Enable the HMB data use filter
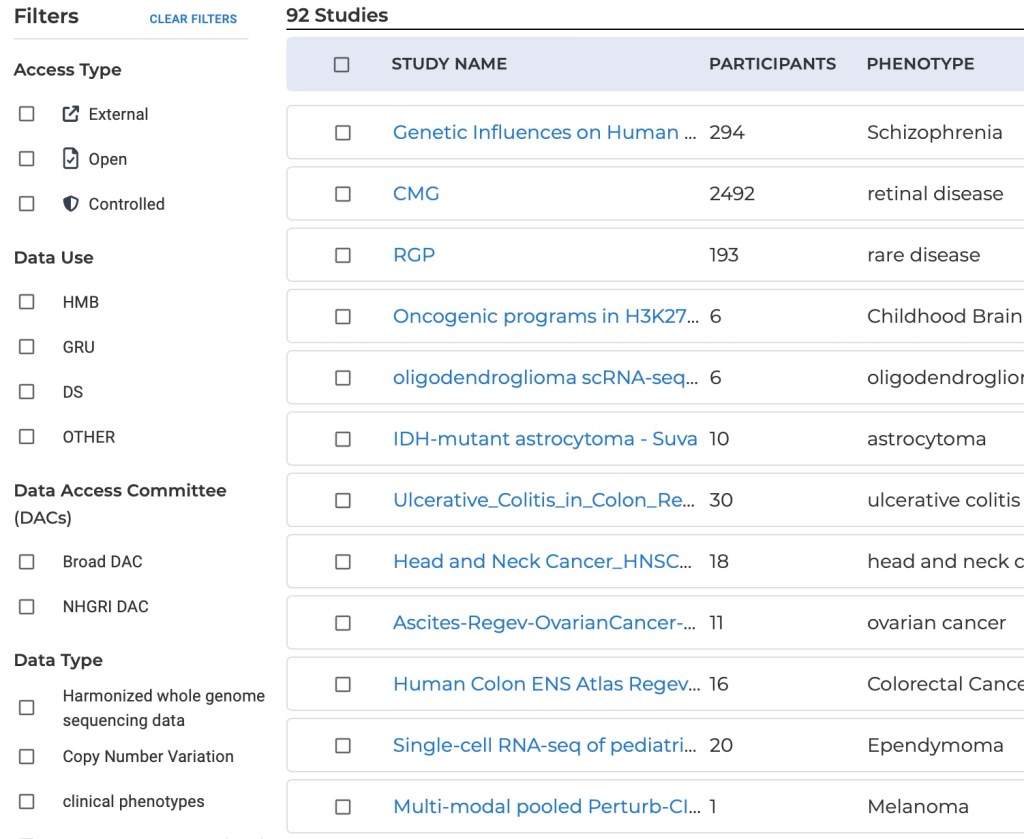This screenshot has height=839, width=1024. pos(27,302)
